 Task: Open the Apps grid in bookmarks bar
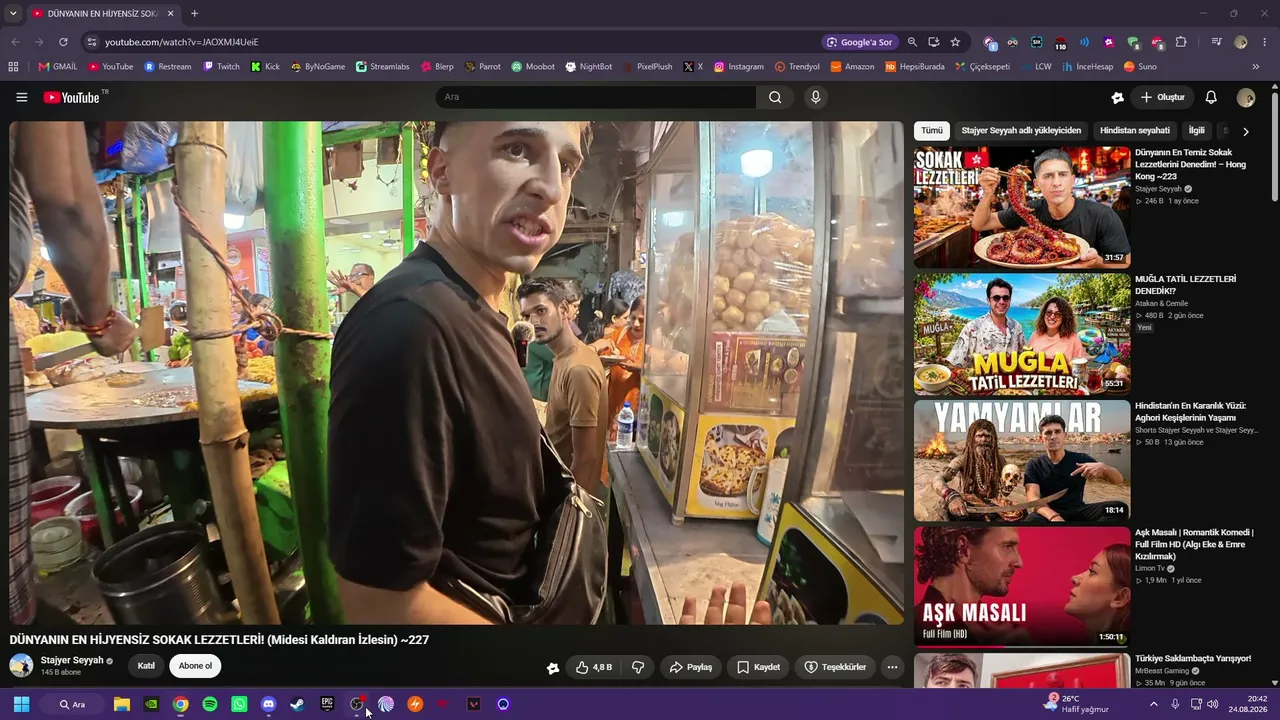point(13,67)
